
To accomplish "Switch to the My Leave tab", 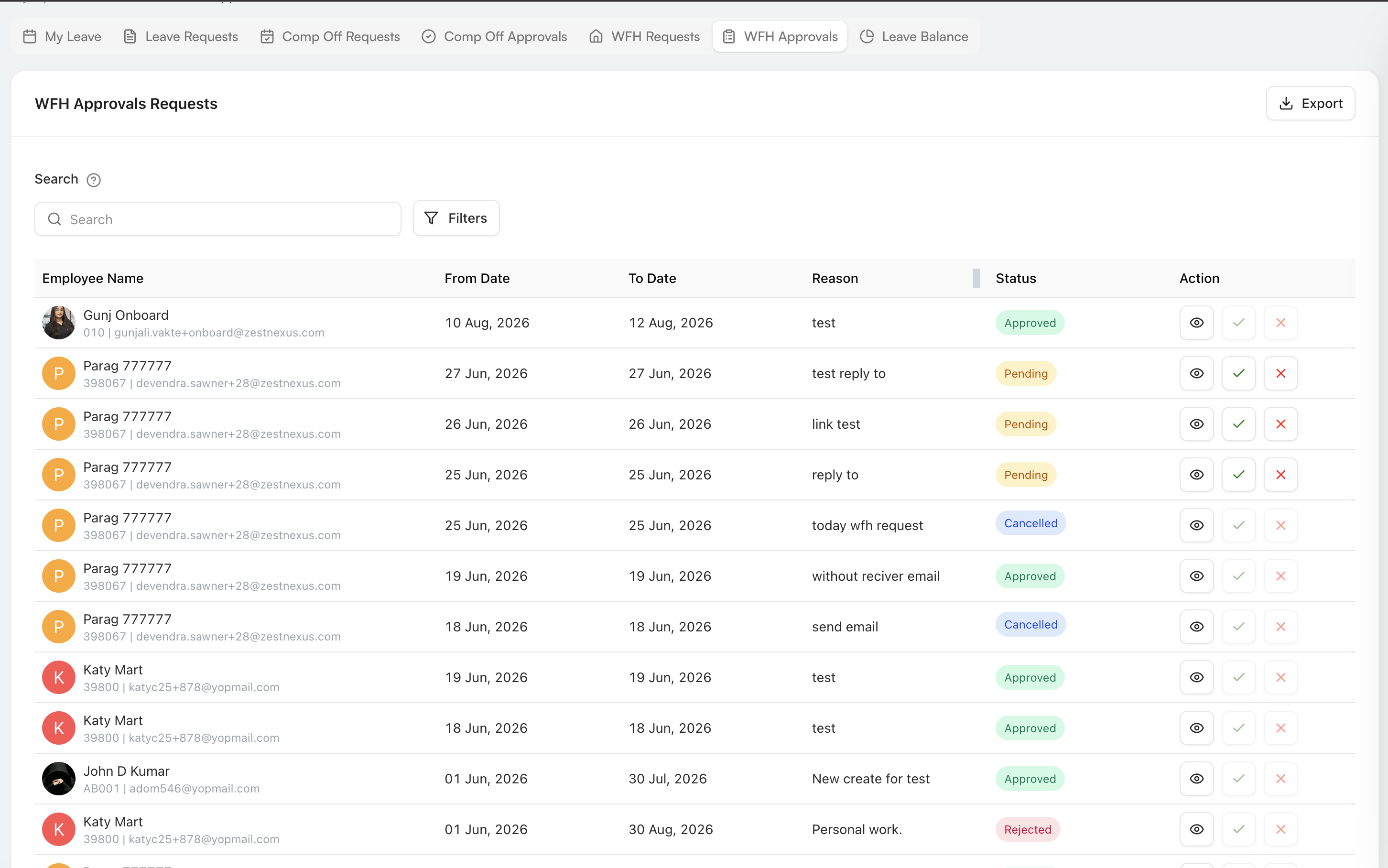I will (x=62, y=37).
